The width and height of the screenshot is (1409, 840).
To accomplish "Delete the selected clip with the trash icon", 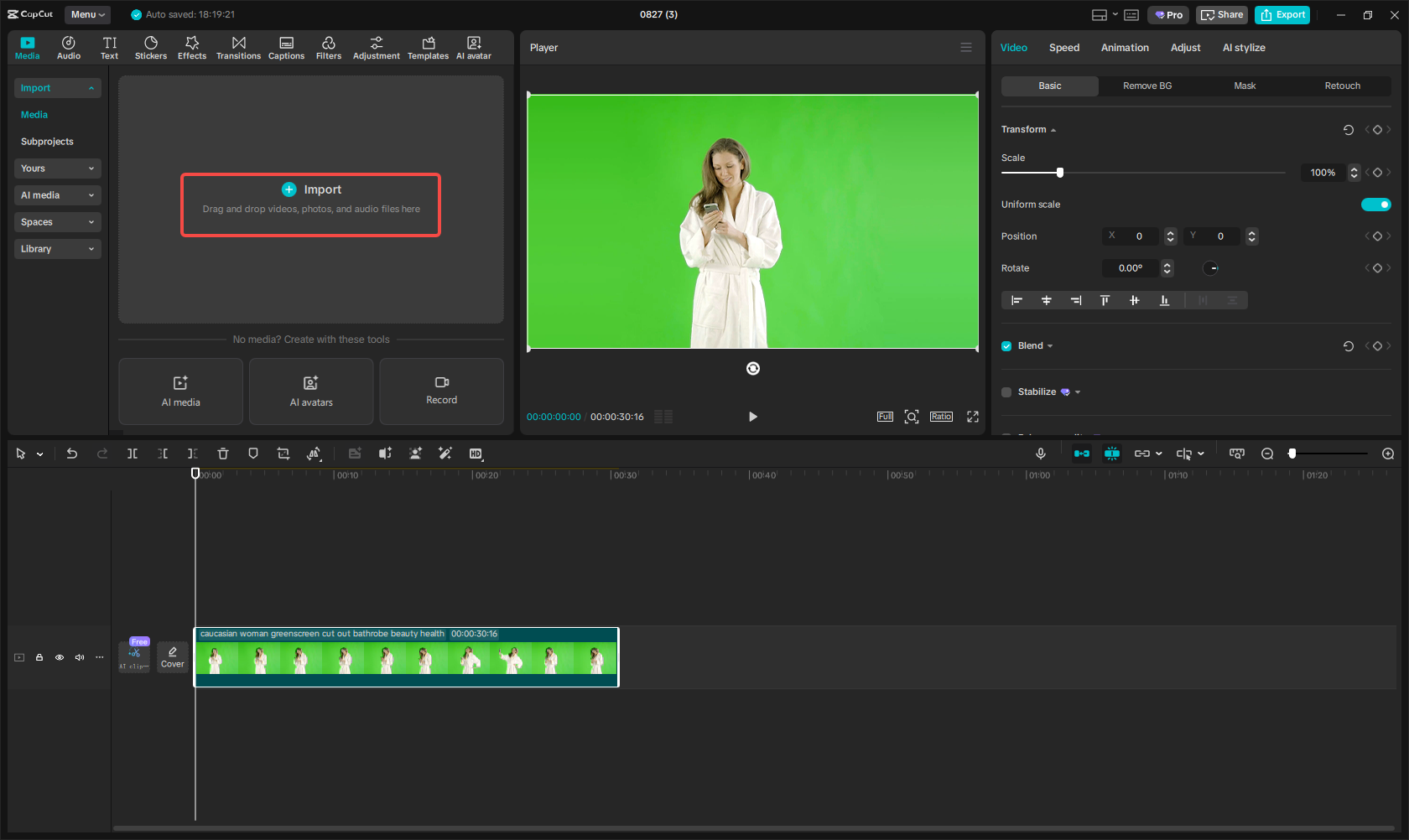I will coord(222,454).
